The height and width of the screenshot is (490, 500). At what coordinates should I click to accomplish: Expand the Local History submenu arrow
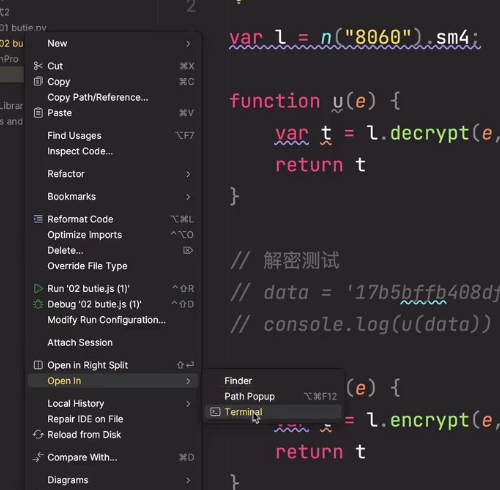point(188,404)
